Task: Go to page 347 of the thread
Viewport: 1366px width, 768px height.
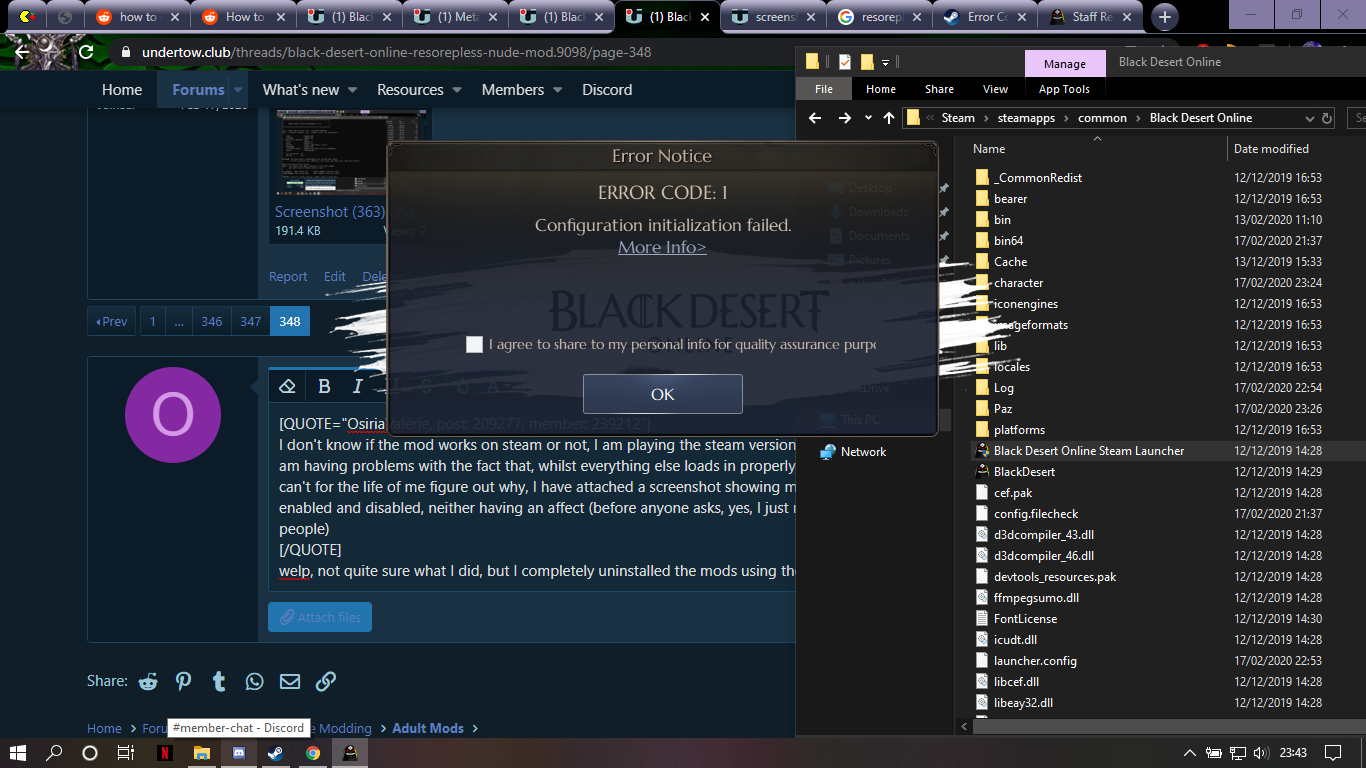Action: 251,321
